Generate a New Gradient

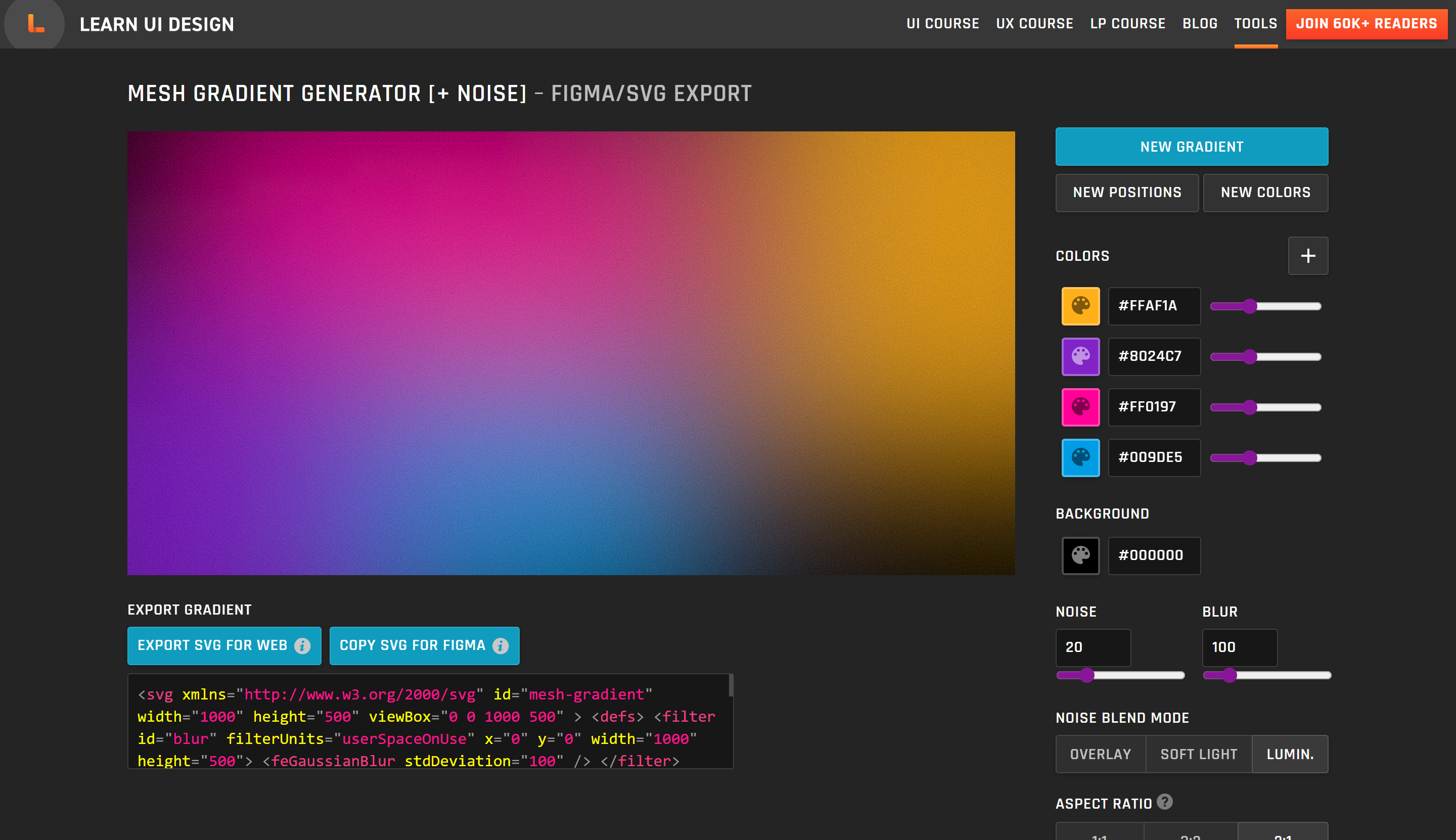(1191, 146)
